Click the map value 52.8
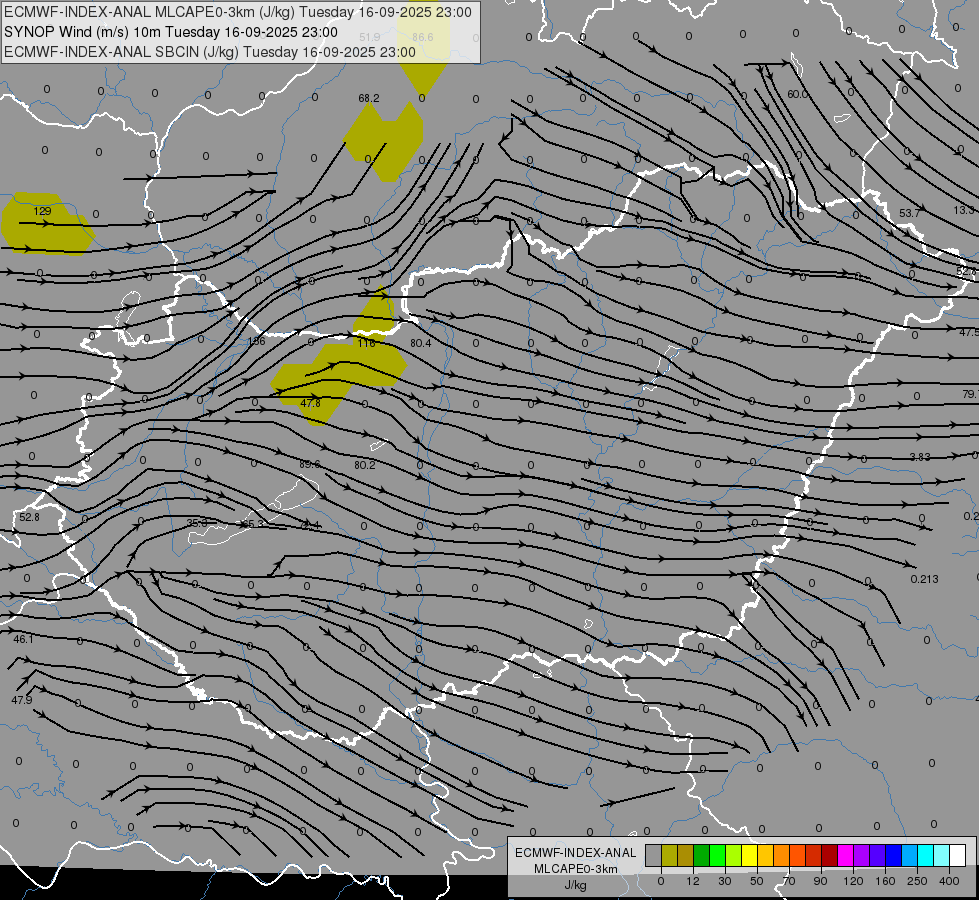This screenshot has height=900, width=979. point(29,517)
